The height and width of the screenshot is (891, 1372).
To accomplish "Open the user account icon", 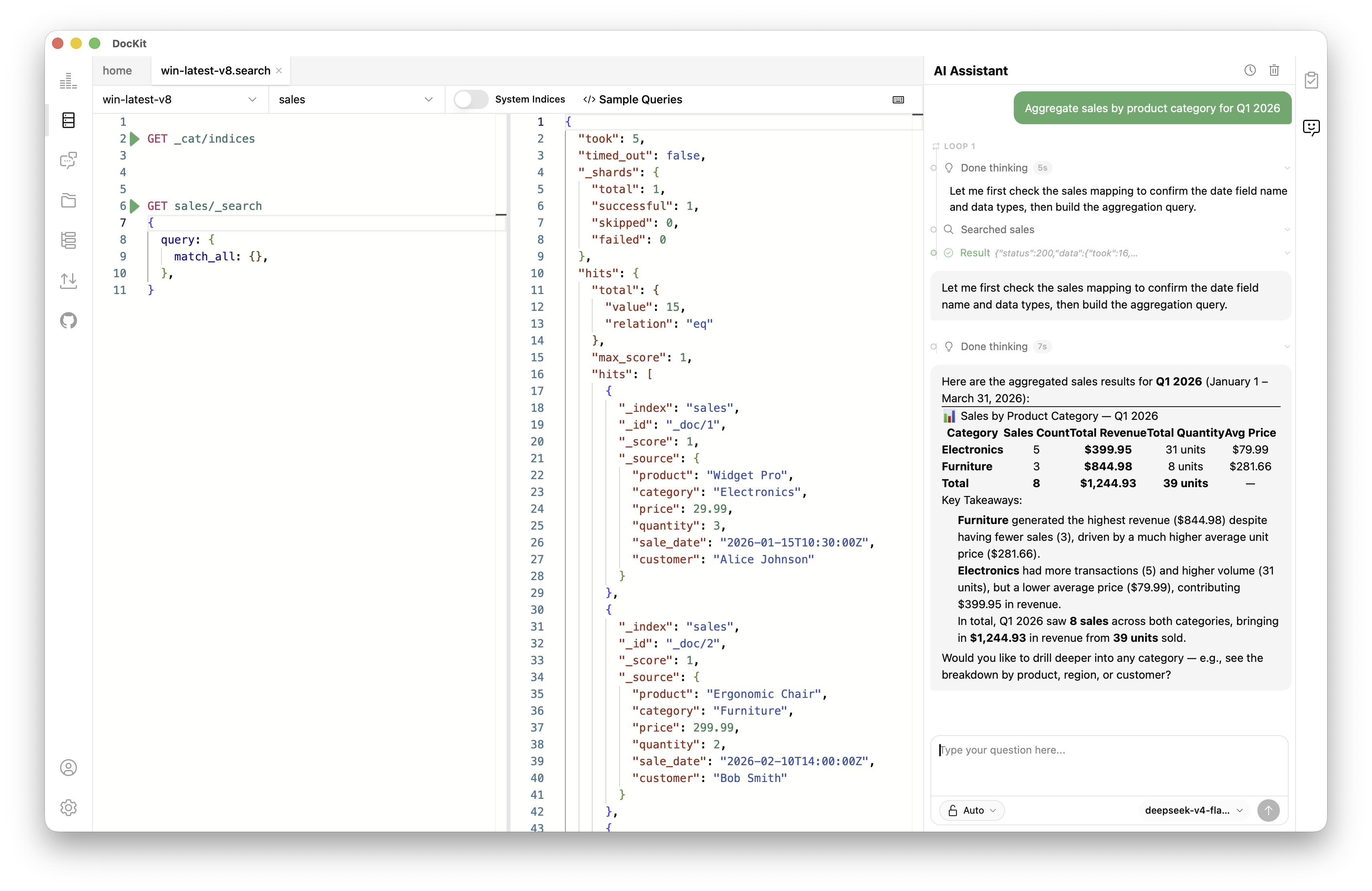I will (68, 768).
